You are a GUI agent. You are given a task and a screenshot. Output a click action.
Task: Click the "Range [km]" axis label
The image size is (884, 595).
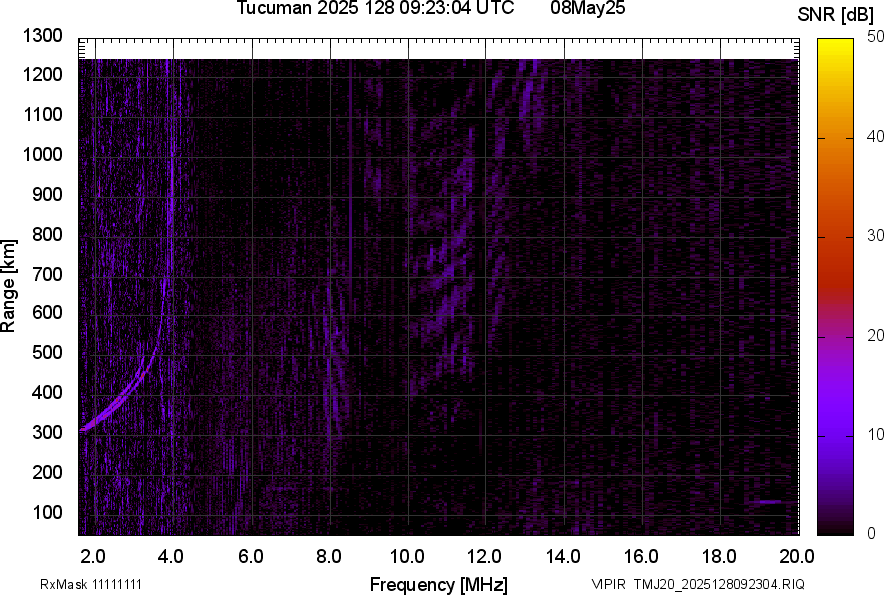(x=8, y=286)
